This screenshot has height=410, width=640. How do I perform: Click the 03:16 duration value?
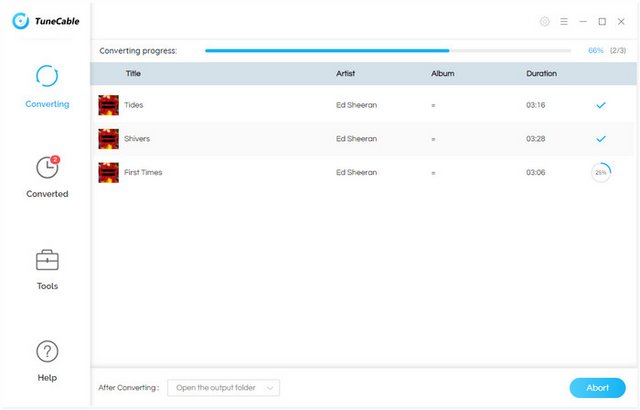pos(536,105)
